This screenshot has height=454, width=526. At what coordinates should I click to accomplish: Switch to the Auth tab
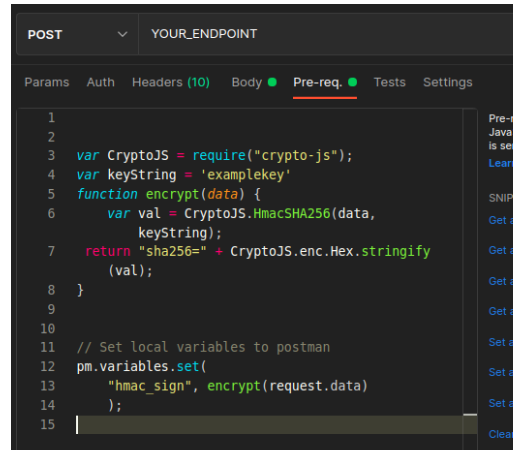101,82
